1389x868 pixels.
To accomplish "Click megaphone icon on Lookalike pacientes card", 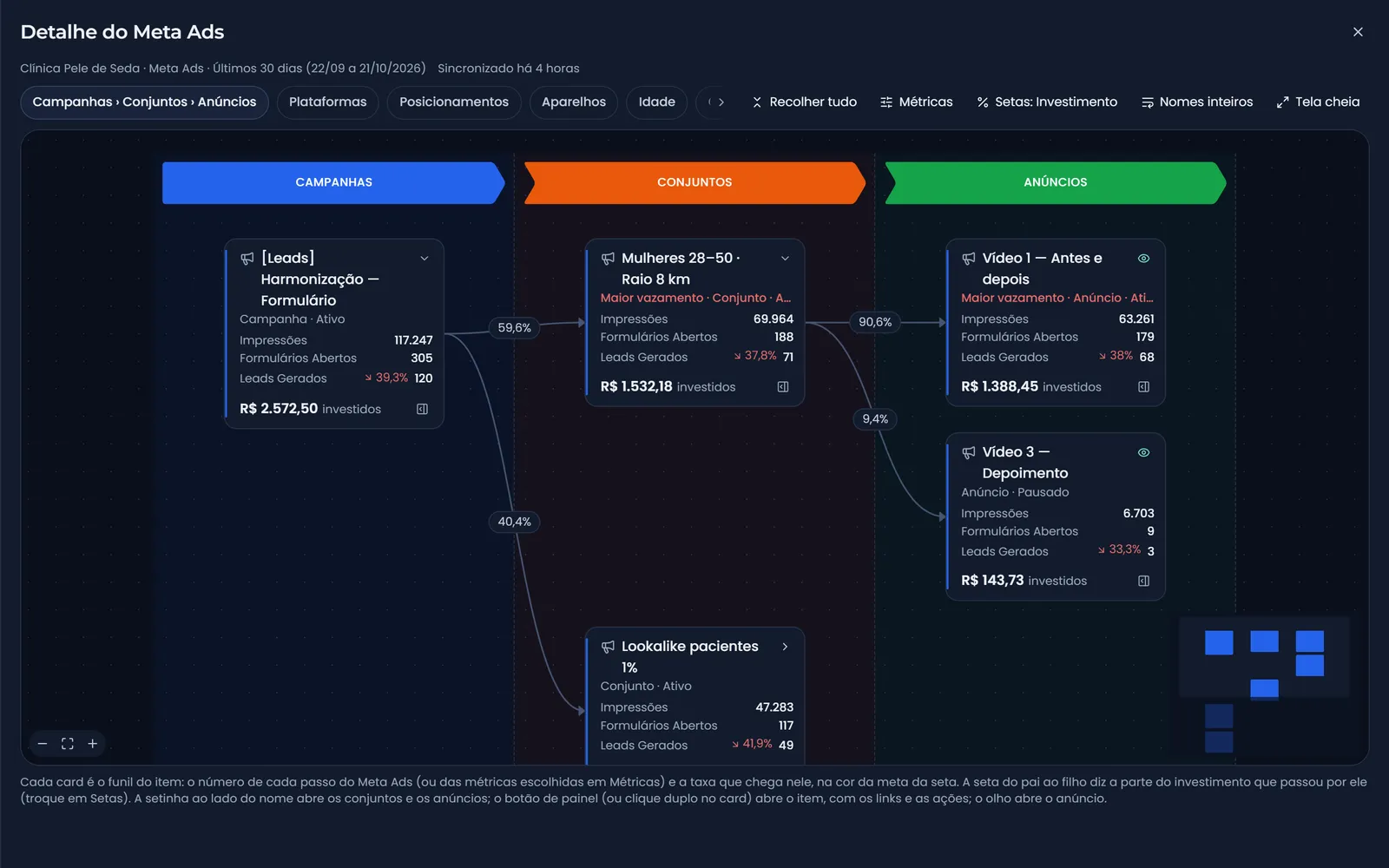I will tap(608, 647).
